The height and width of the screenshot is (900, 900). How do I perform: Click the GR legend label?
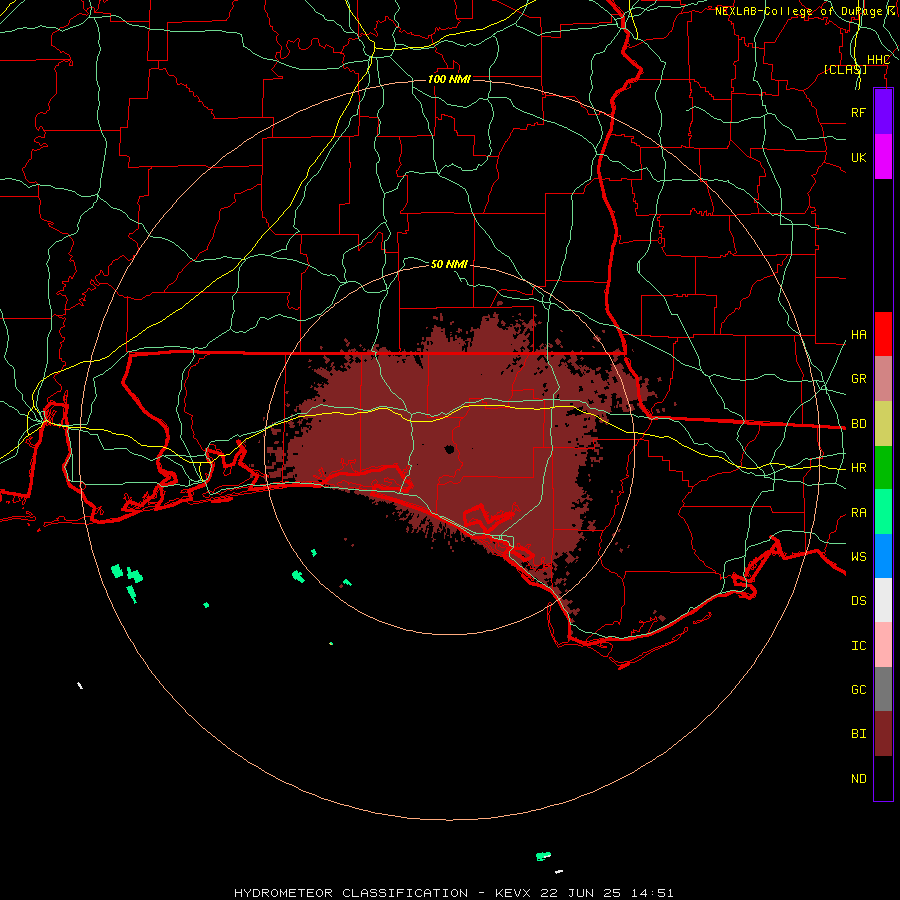pyautogui.click(x=858, y=379)
